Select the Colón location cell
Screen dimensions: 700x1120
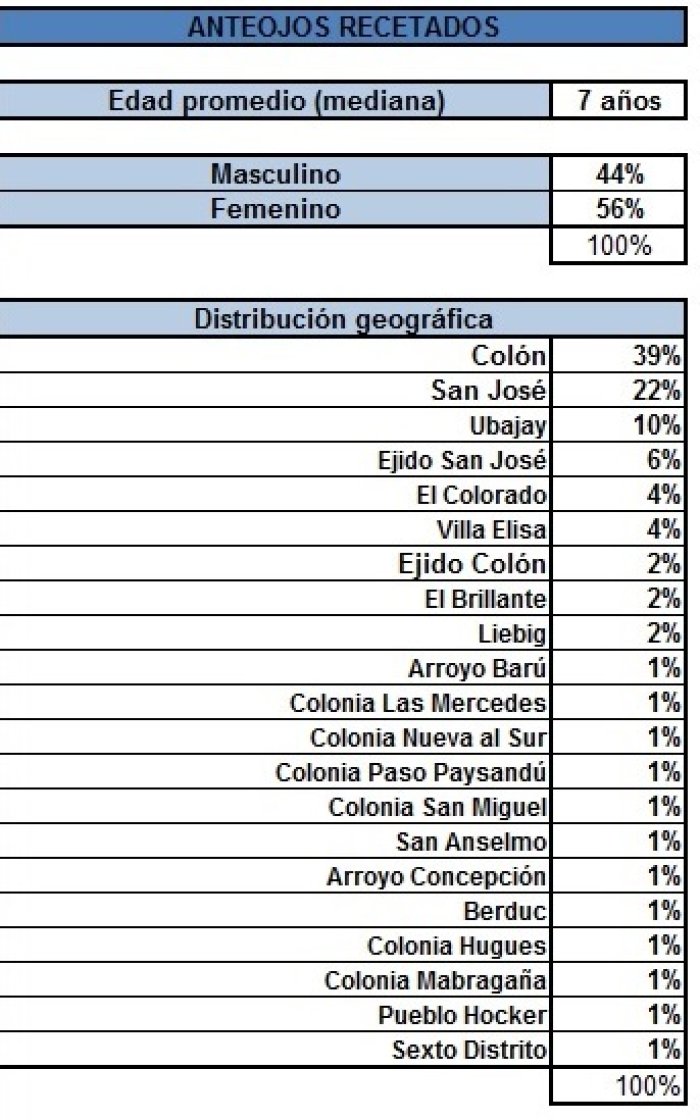click(276, 355)
